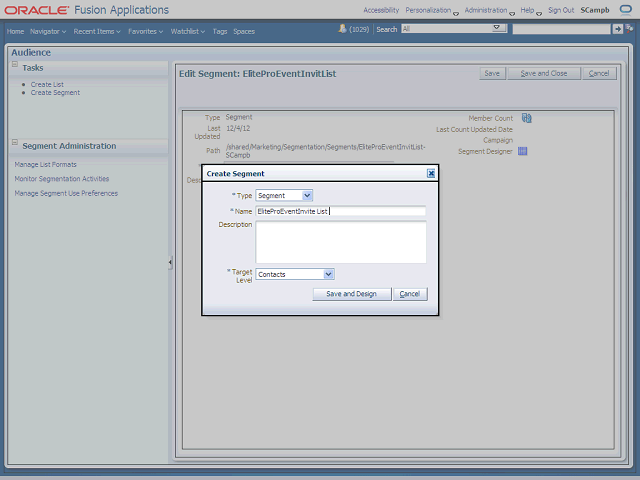Open the Segment Designer icon
This screenshot has height=480, width=640.
522,151
